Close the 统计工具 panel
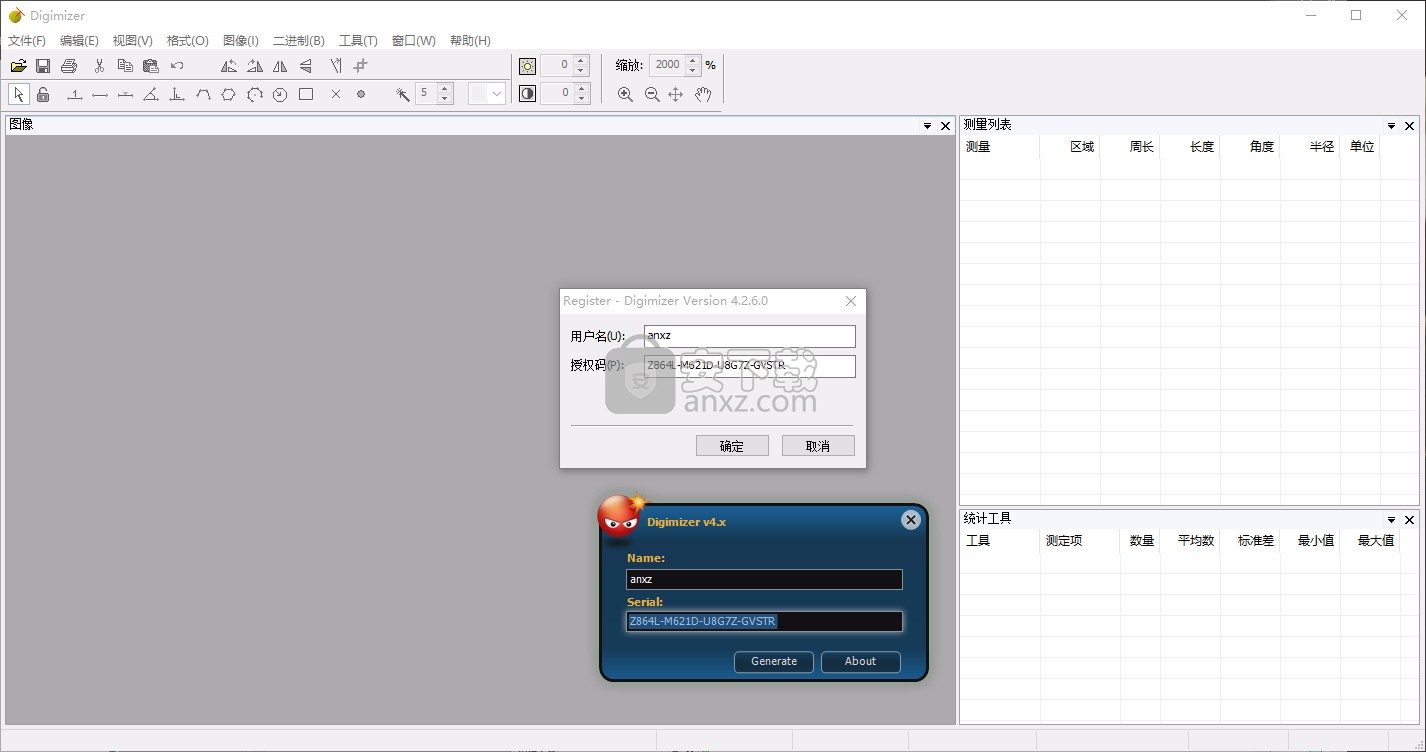 point(1409,520)
